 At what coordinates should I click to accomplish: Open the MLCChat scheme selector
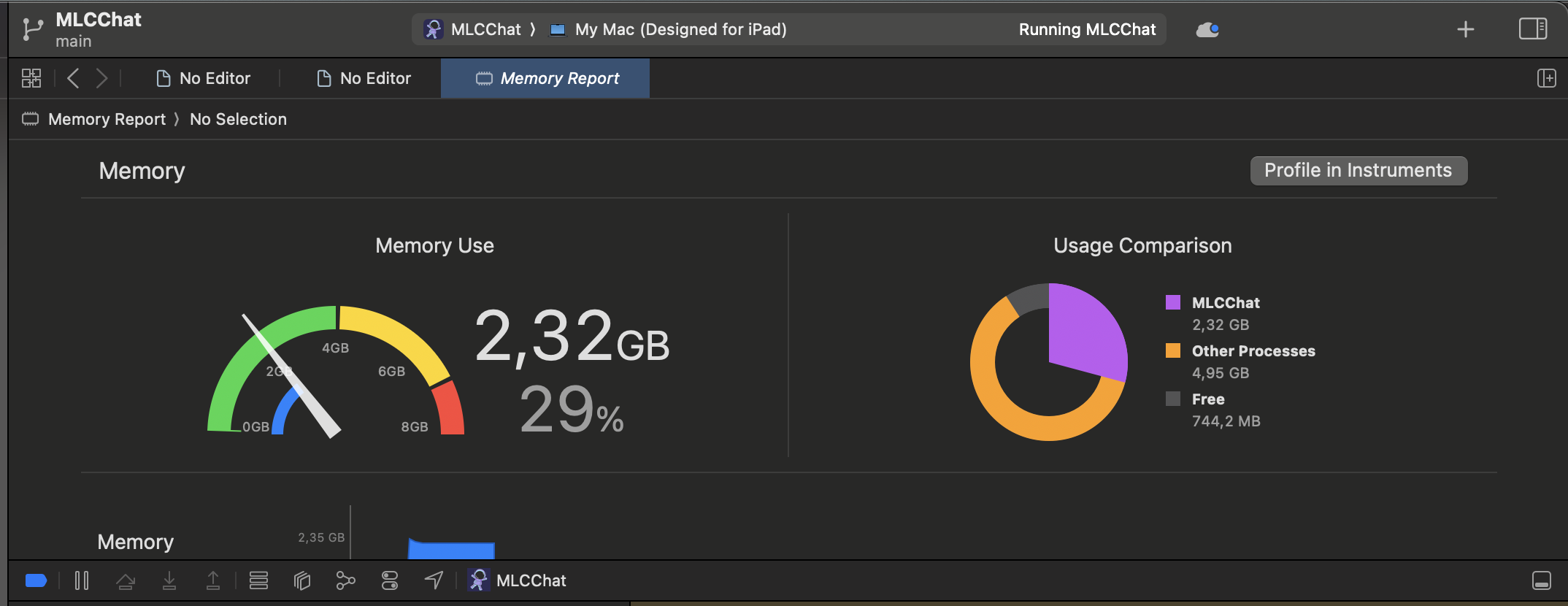(x=473, y=29)
